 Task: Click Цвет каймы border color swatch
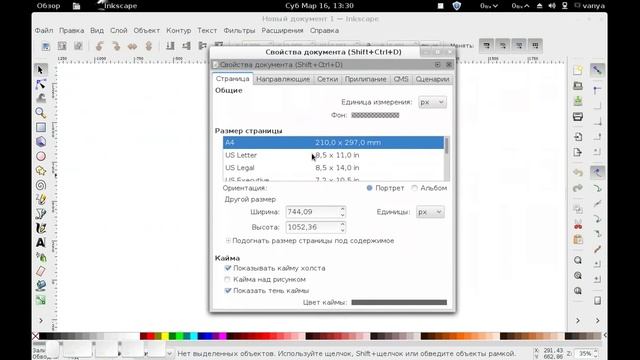point(399,302)
